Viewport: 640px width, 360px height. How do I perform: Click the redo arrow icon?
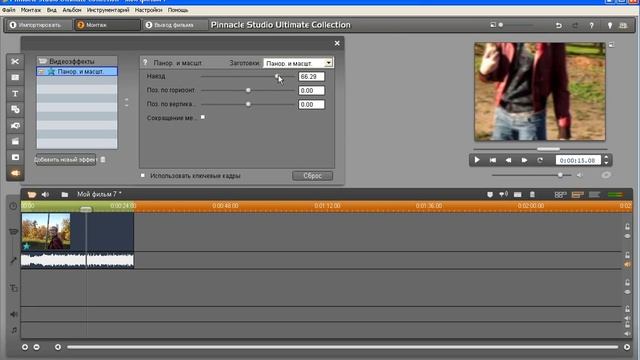coord(575,25)
